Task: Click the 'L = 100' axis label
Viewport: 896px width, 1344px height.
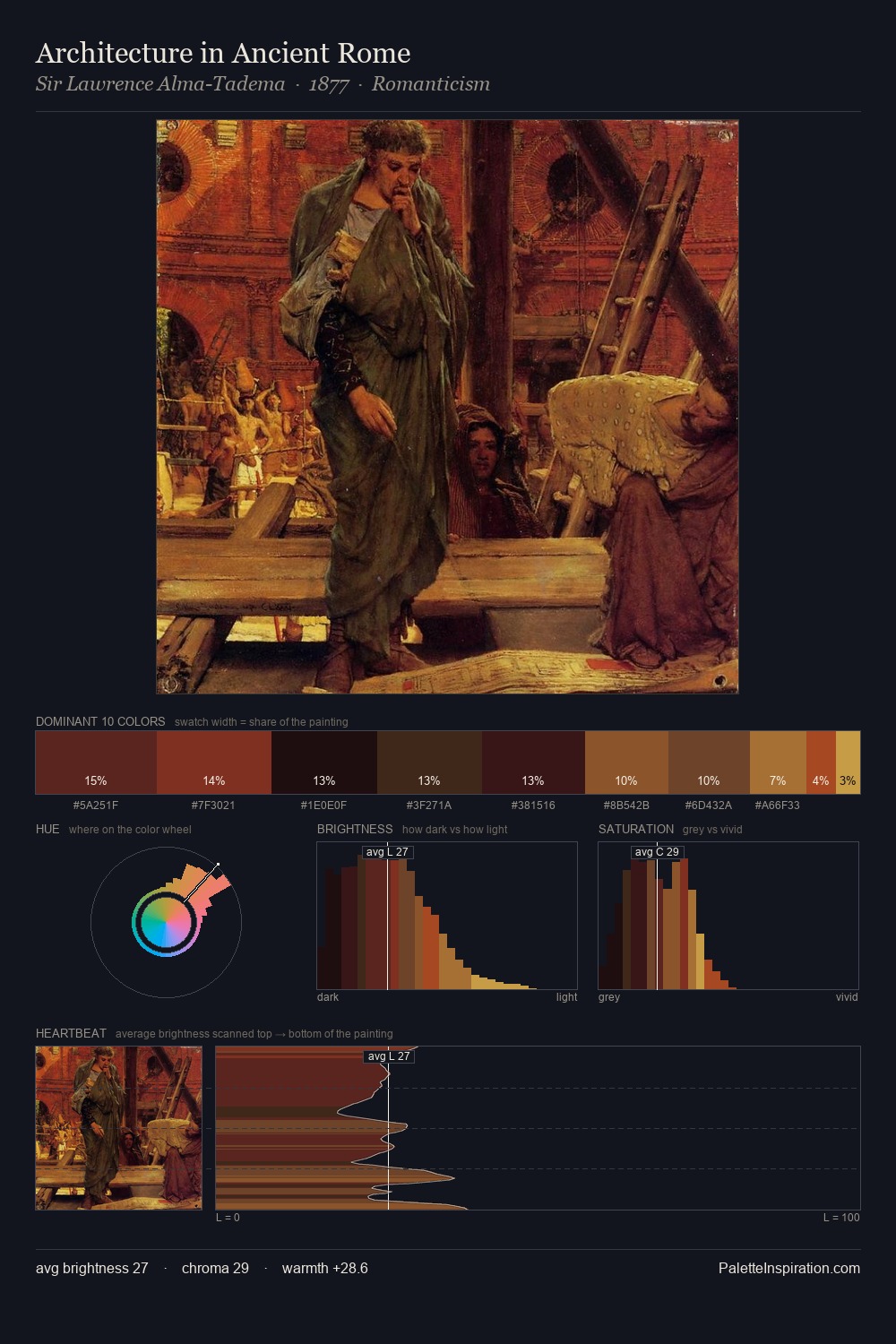Action: point(841,1217)
